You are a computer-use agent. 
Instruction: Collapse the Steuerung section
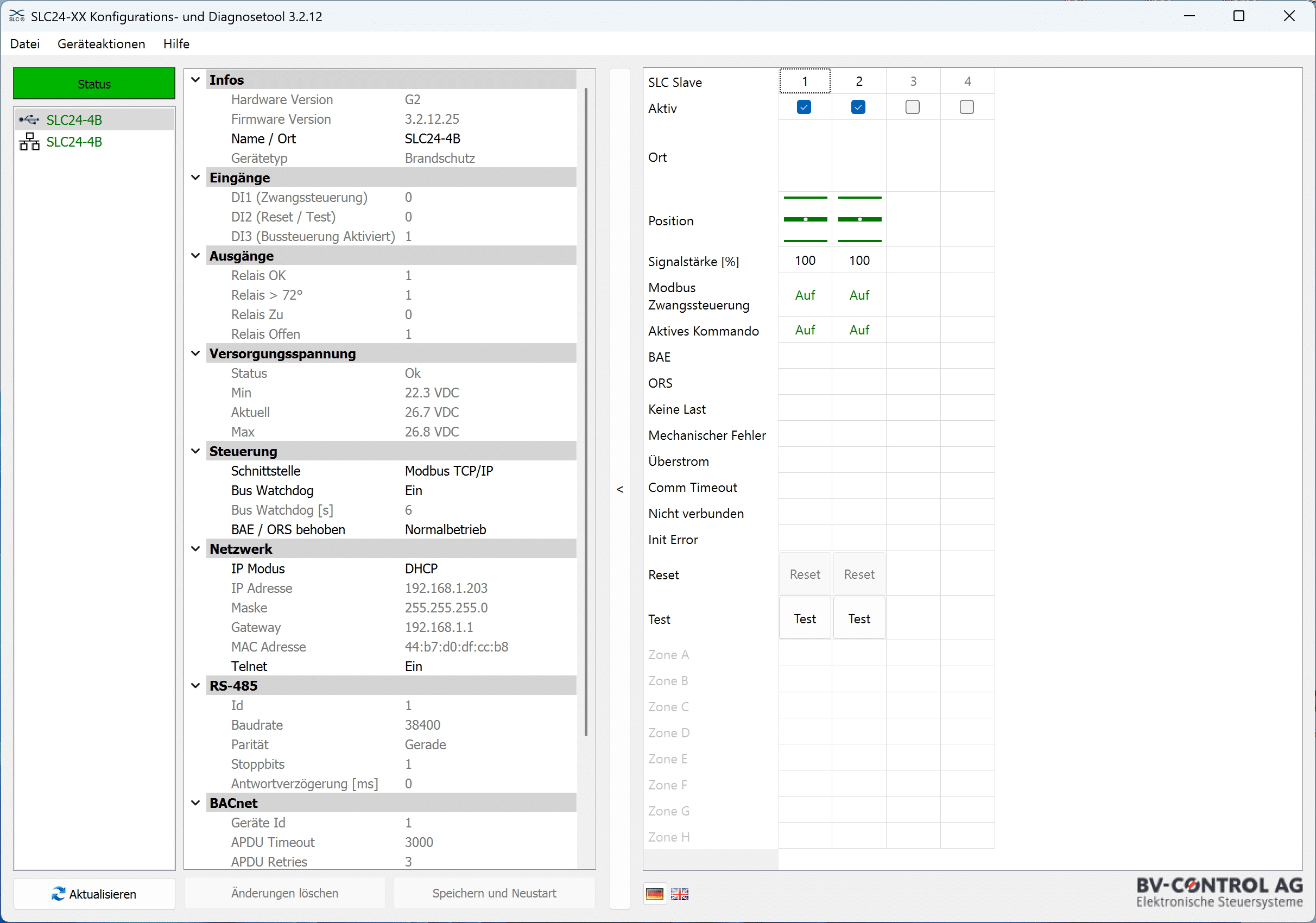[195, 451]
